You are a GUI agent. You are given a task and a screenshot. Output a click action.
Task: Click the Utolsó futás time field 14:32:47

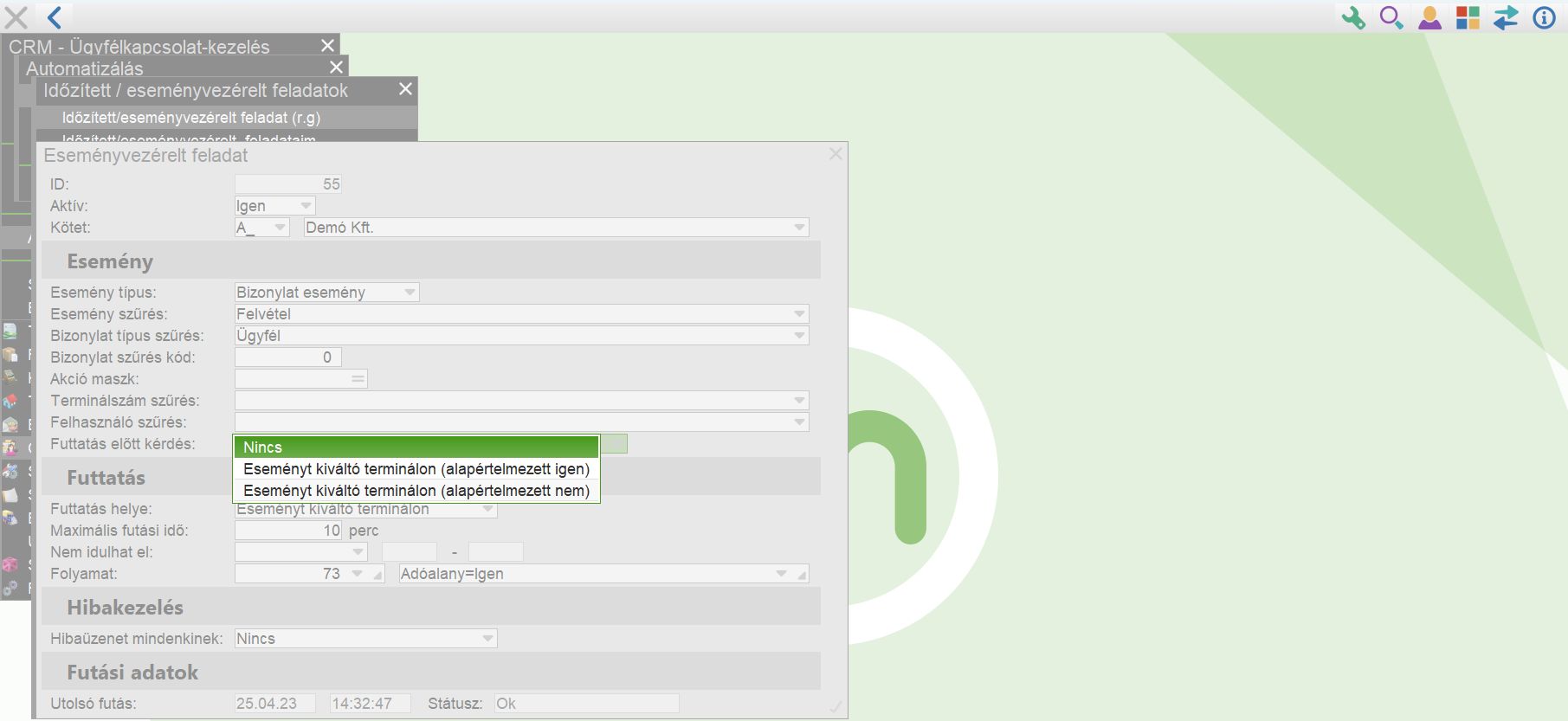click(371, 704)
